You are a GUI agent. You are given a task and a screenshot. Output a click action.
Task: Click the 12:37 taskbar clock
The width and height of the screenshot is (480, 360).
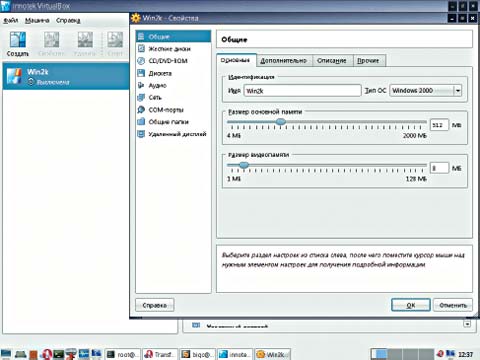coord(465,354)
